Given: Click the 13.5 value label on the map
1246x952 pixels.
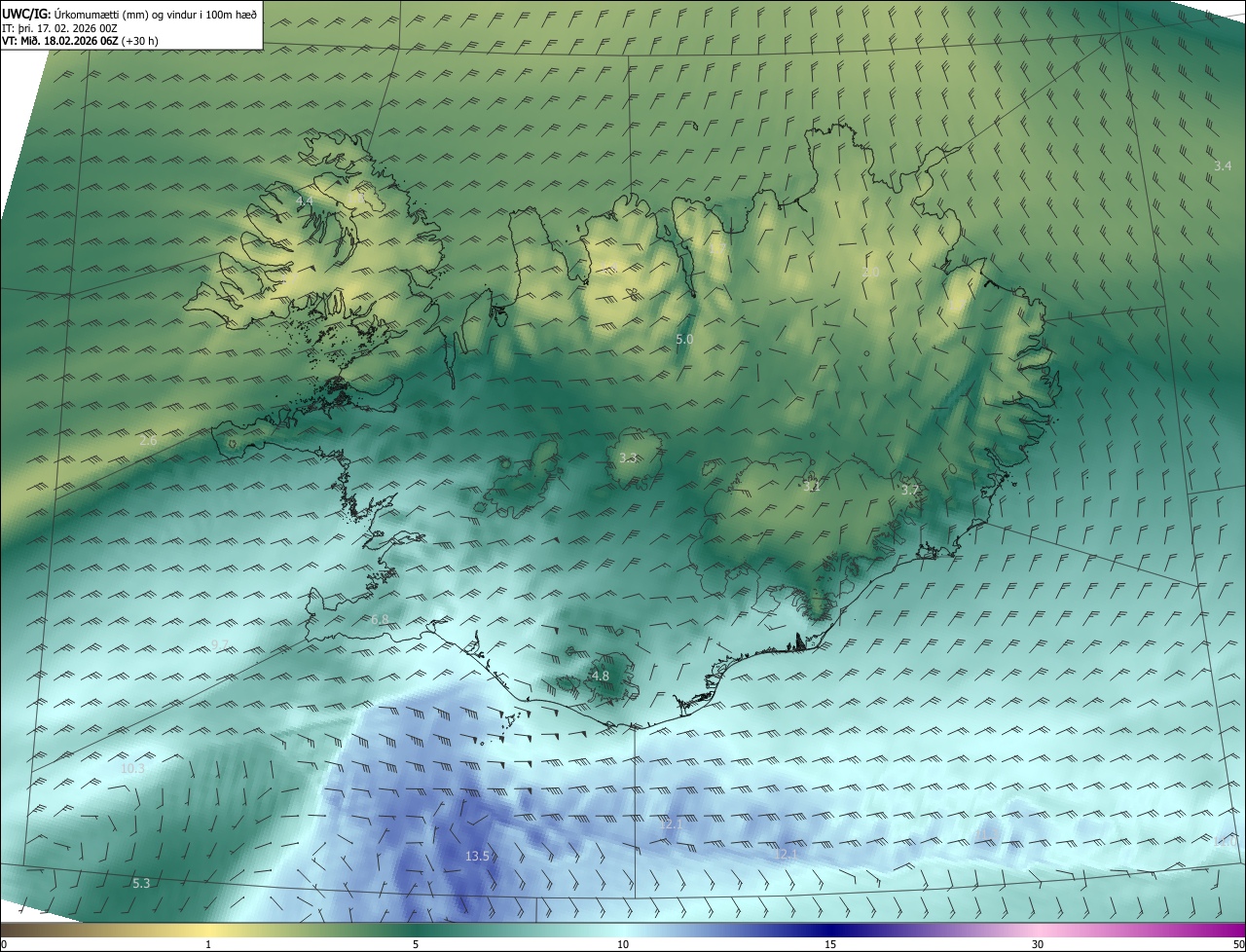Looking at the screenshot, I should coord(477,857).
